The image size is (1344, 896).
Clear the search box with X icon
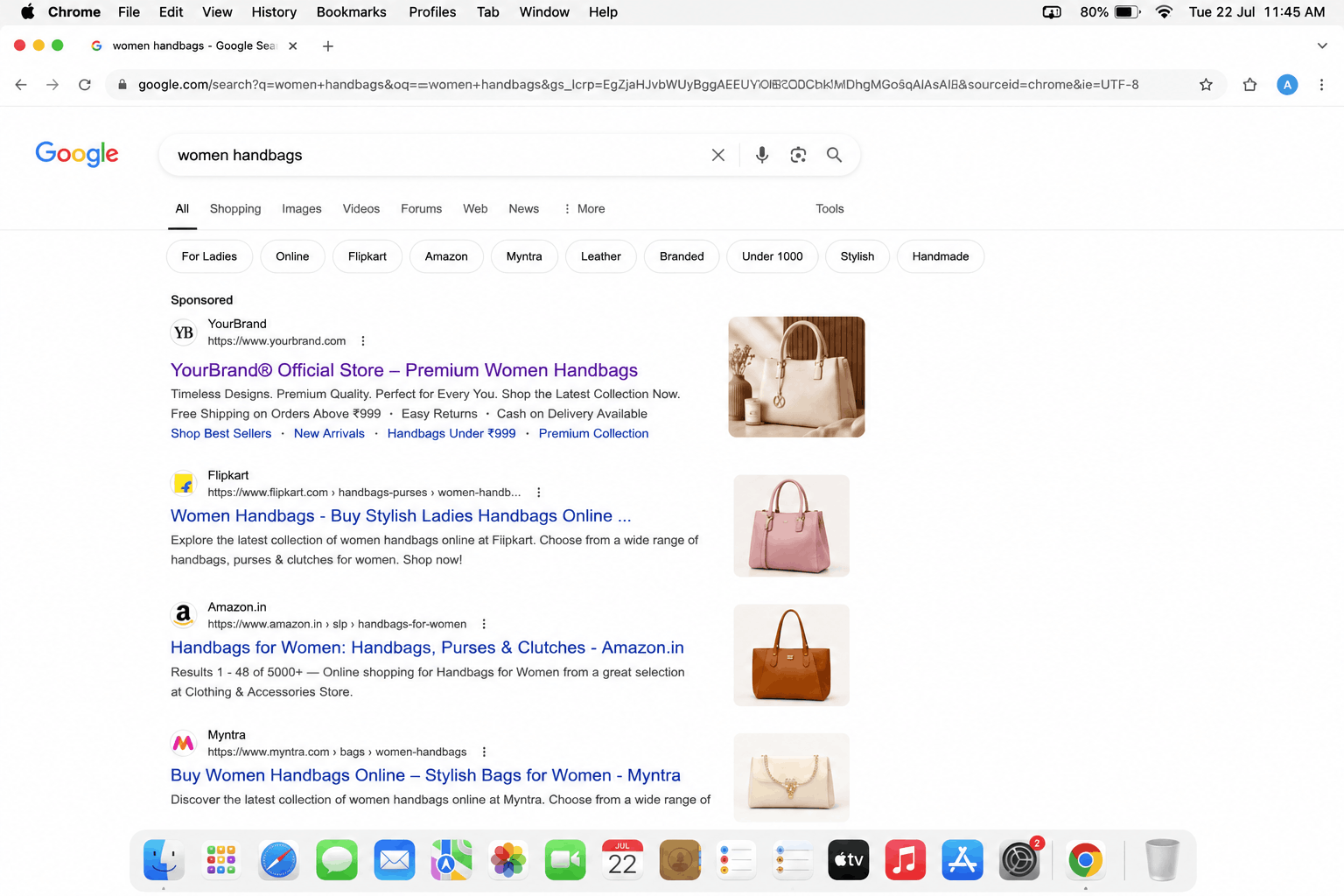(717, 155)
